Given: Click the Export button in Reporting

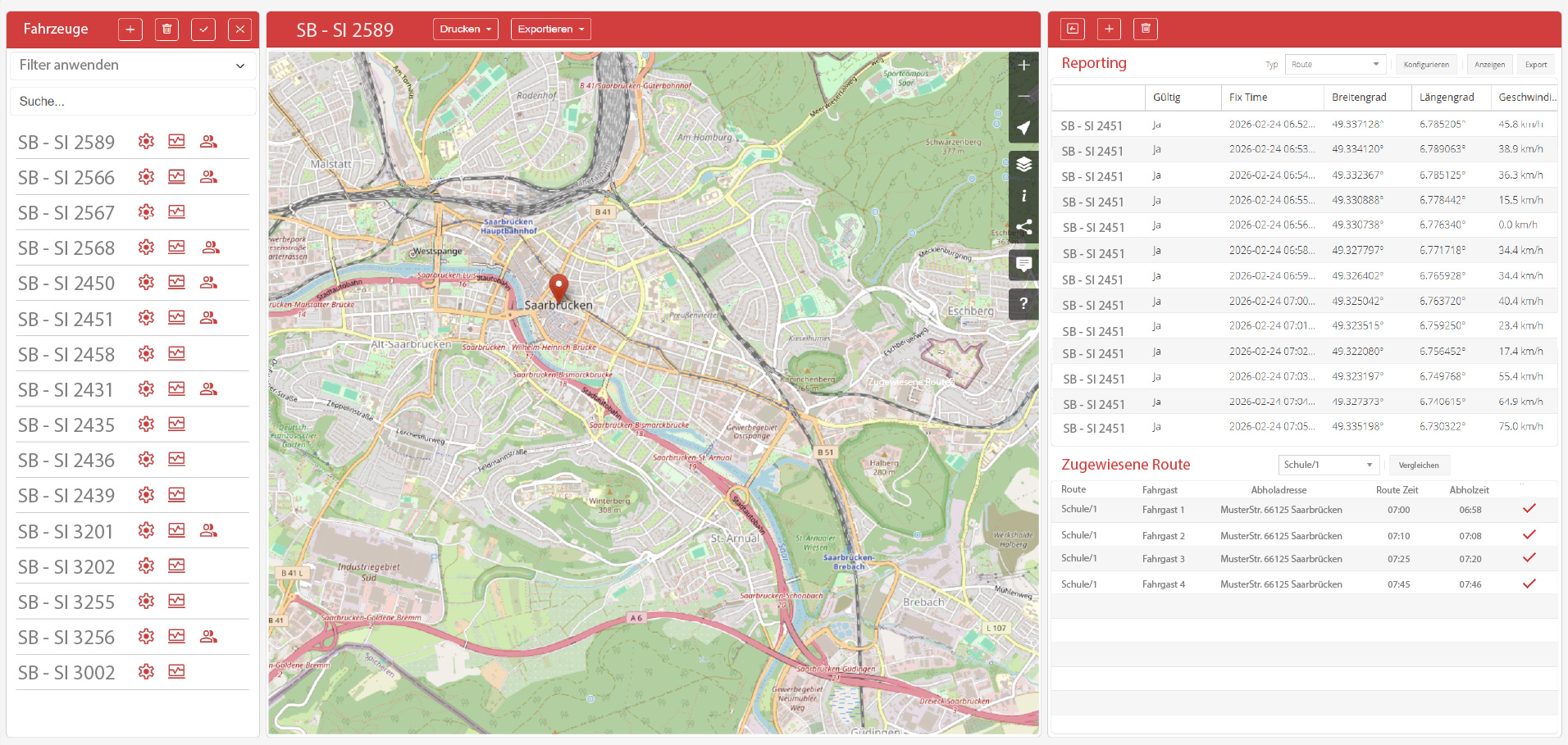Looking at the screenshot, I should tap(1536, 65).
